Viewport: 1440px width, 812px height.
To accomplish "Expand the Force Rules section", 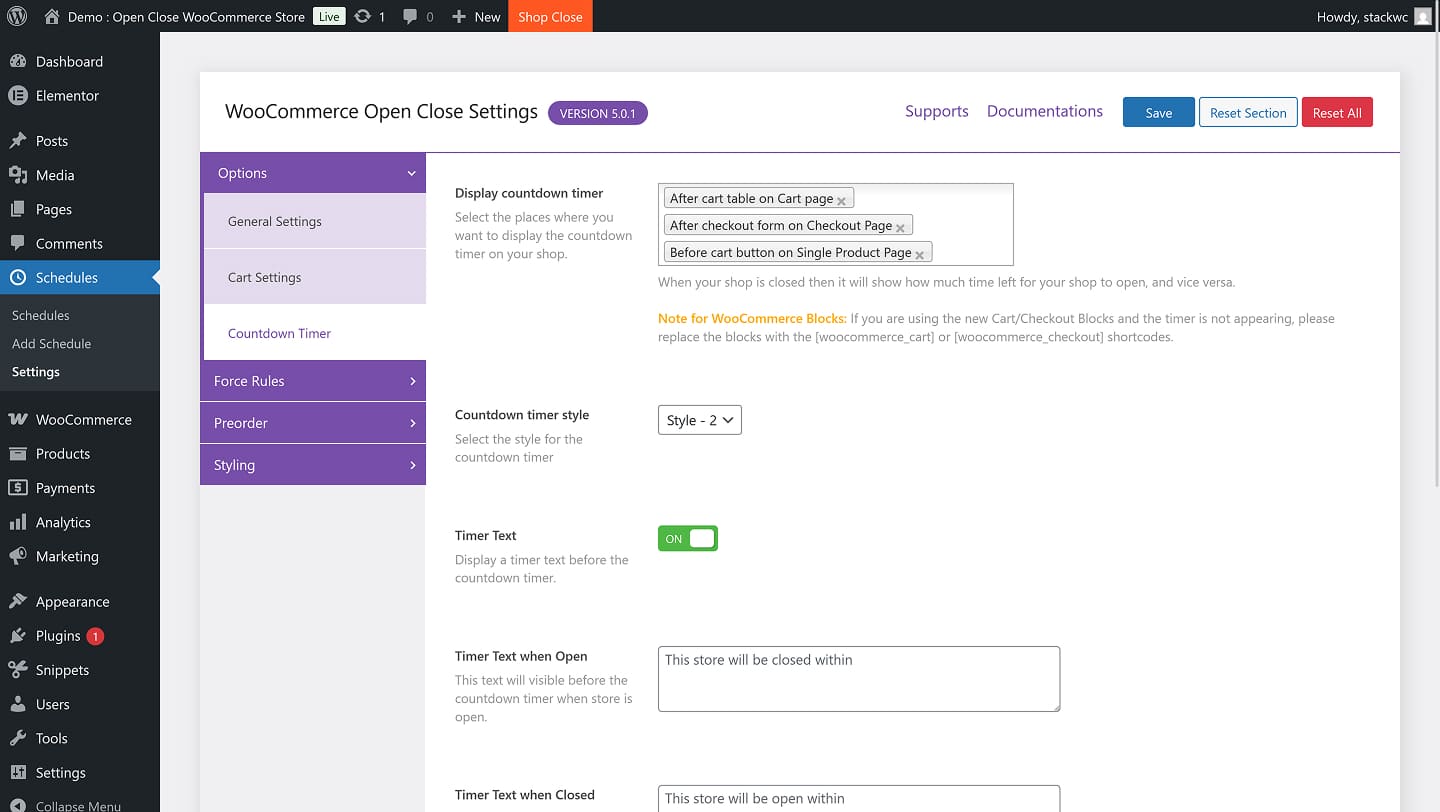I will 313,381.
